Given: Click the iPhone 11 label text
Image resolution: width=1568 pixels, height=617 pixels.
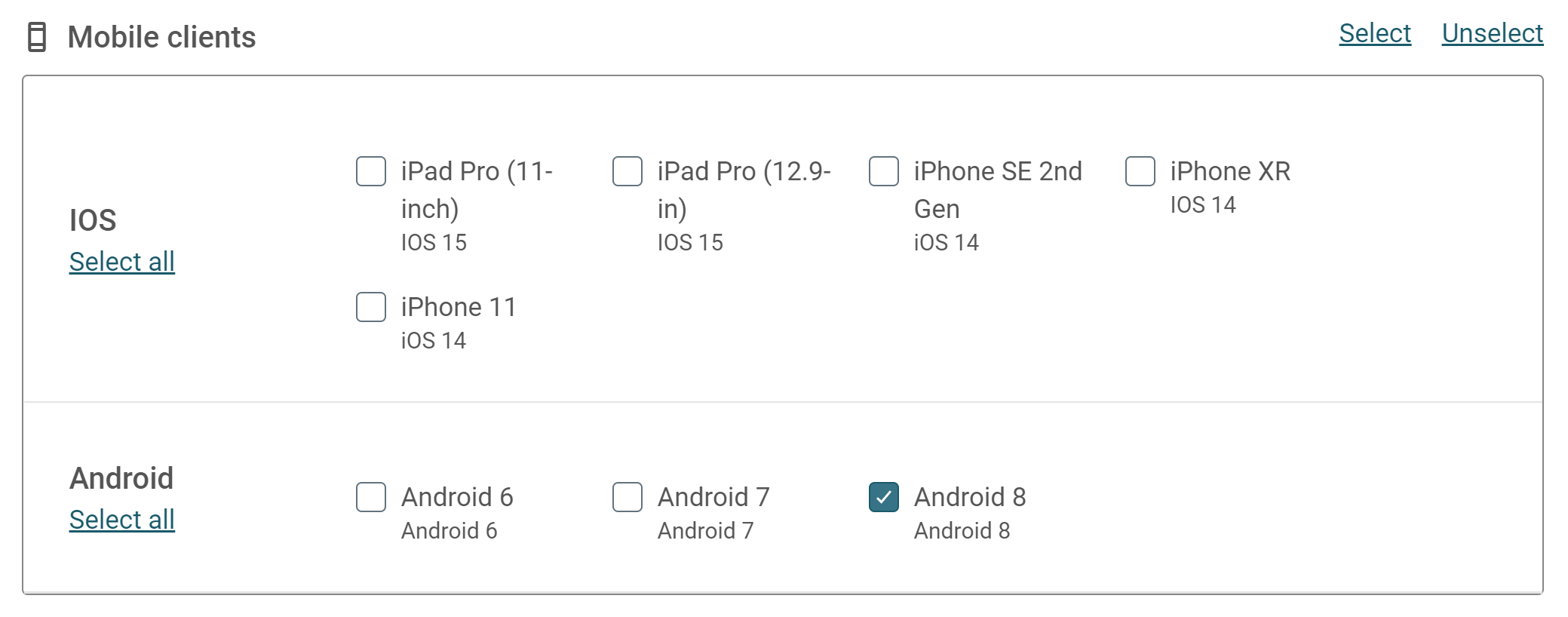Looking at the screenshot, I should (x=459, y=307).
